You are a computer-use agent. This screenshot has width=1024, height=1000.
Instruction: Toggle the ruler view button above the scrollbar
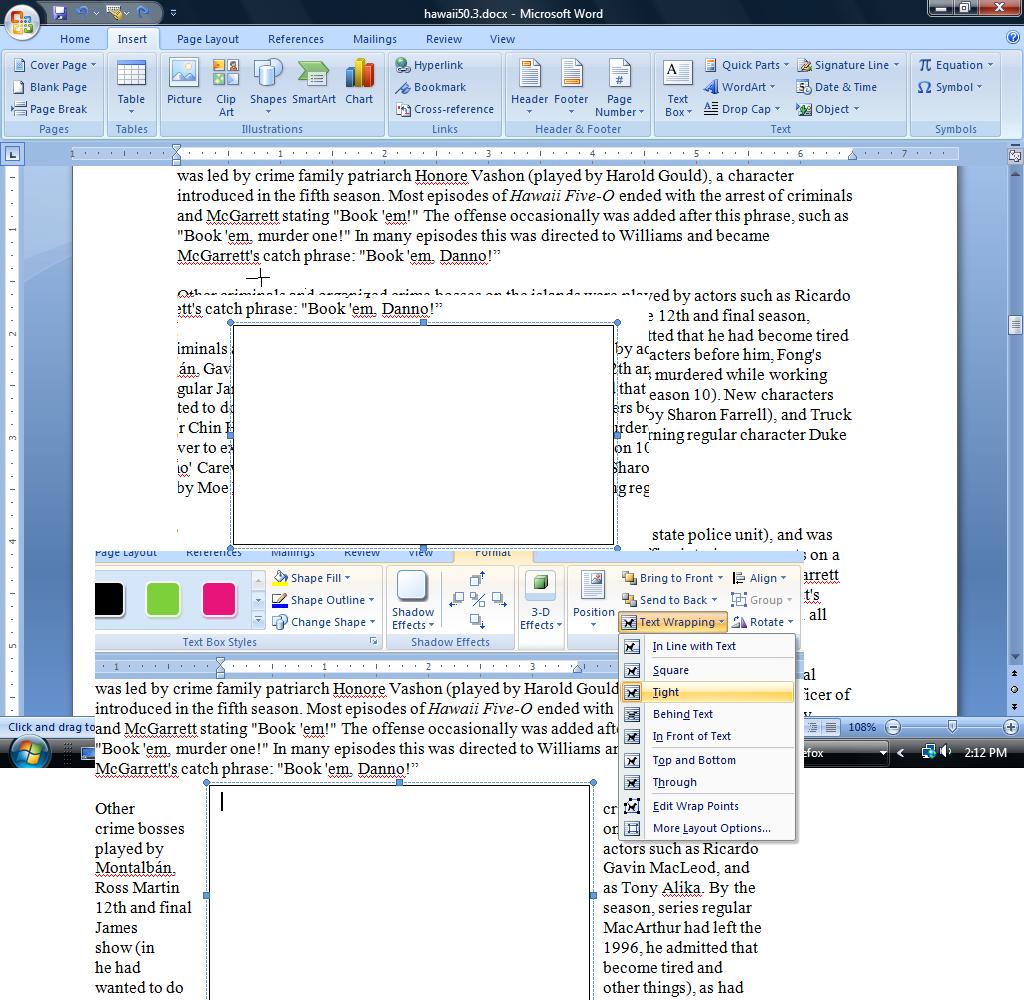click(x=1015, y=155)
